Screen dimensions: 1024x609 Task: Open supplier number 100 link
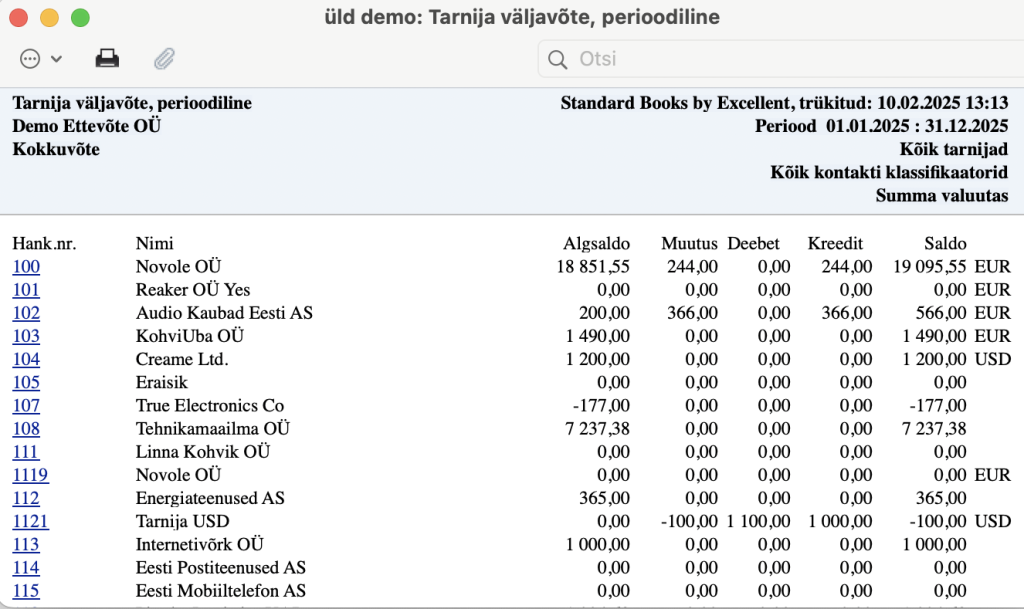(x=26, y=266)
